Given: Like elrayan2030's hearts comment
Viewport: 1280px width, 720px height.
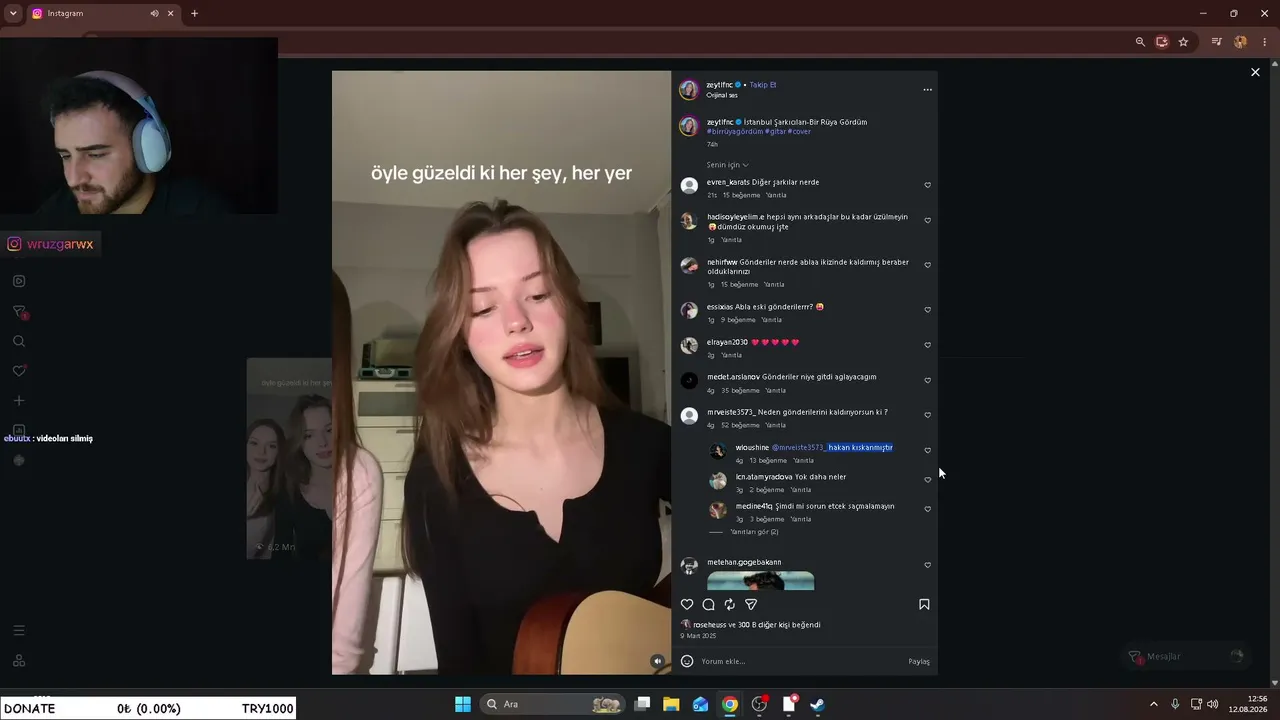Looking at the screenshot, I should pos(927,345).
